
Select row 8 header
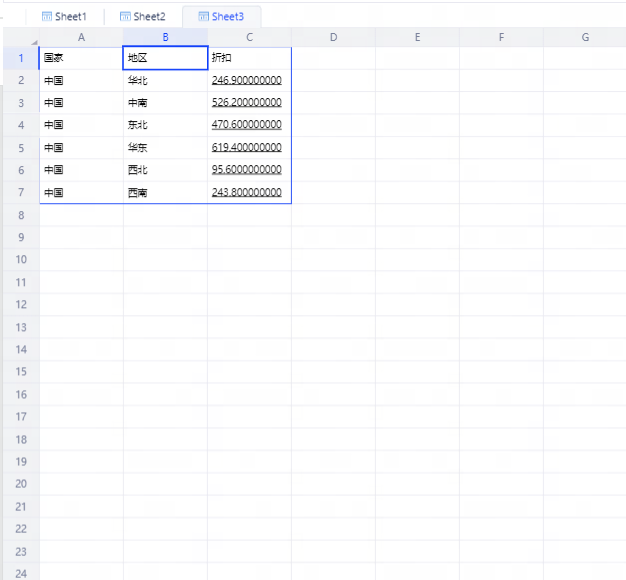pyautogui.click(x=20, y=215)
